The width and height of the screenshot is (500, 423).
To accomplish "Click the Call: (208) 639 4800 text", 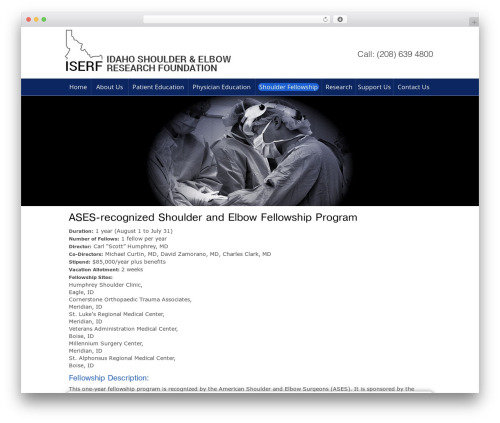I will pyautogui.click(x=395, y=54).
